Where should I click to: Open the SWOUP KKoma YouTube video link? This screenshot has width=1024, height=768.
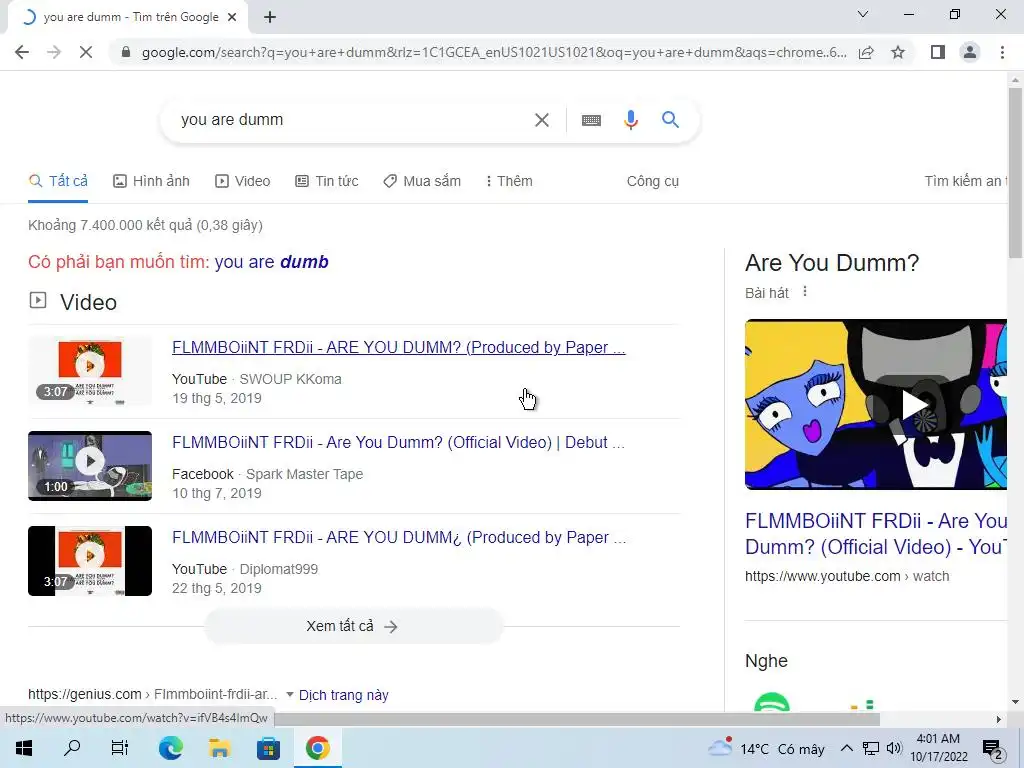[x=398, y=347]
